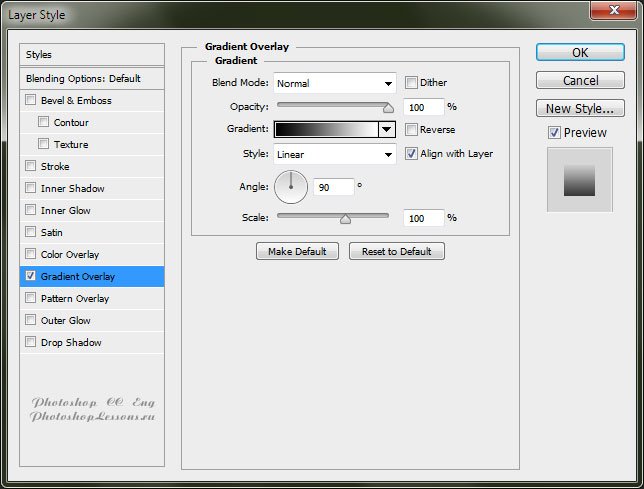
Task: Enable the Dither checkbox
Action: (412, 83)
